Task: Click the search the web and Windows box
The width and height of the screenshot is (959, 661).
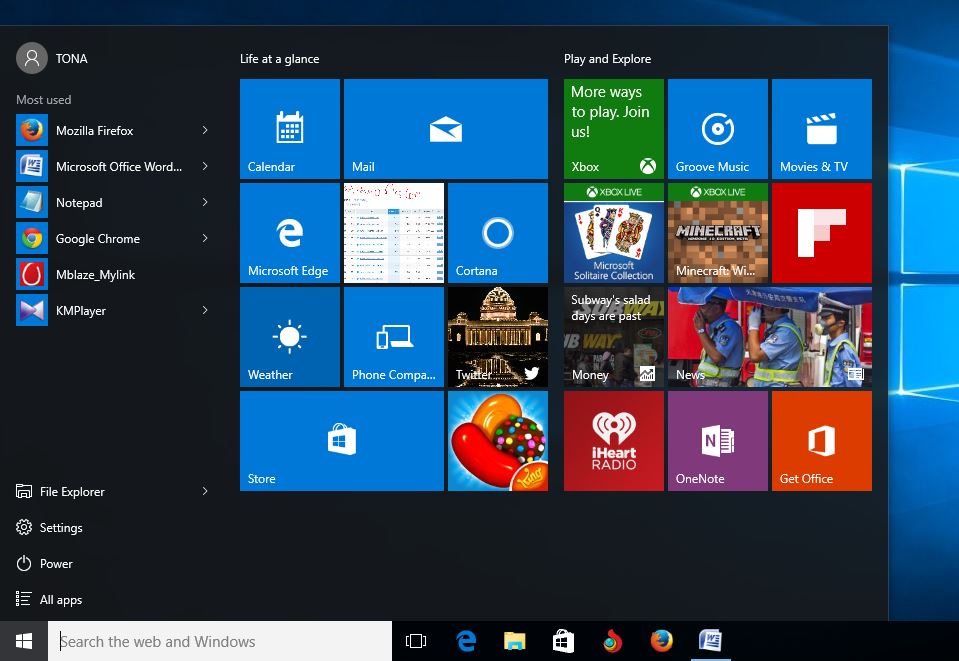Action: tap(220, 642)
